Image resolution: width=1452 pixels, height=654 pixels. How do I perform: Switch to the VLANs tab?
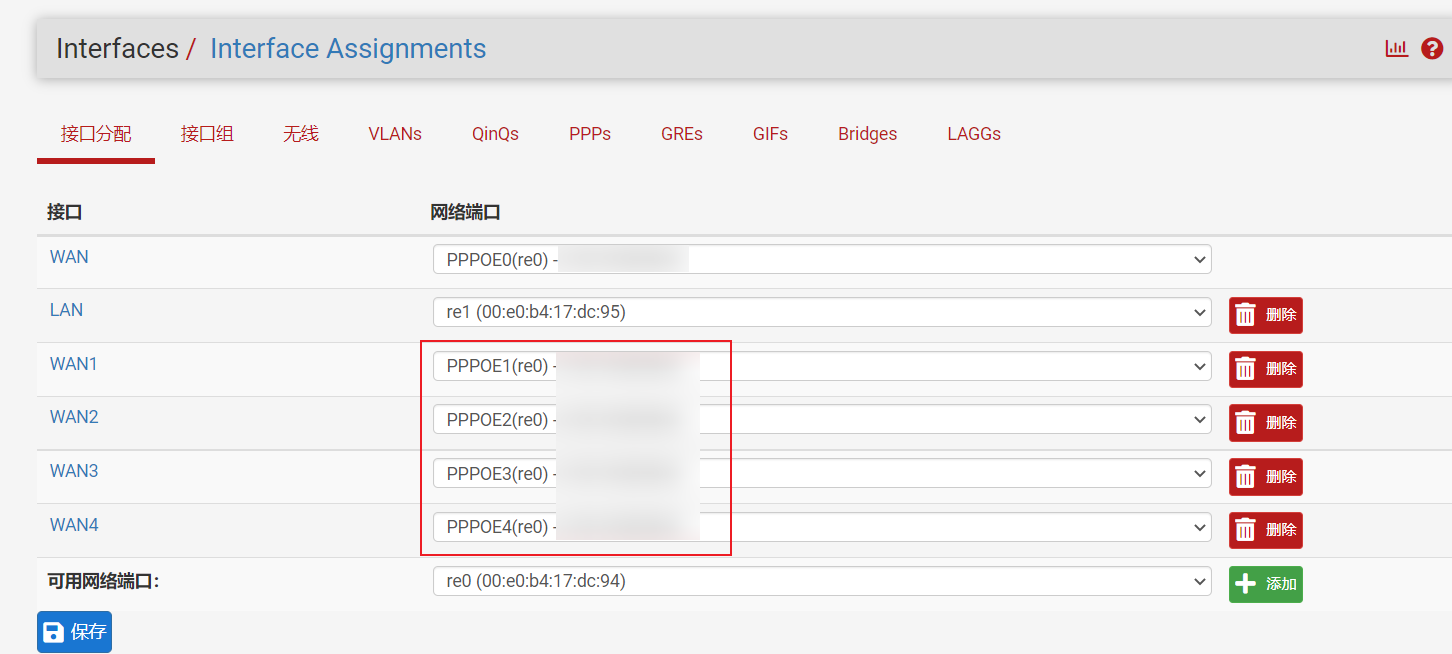(395, 134)
